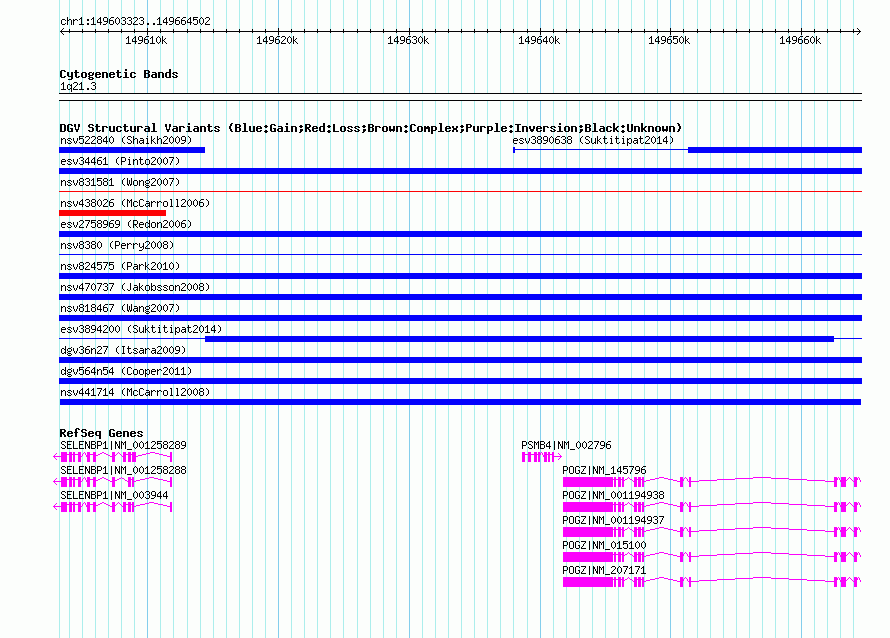
Task: Open nsv818467 (Wang2007) variant label
Action: (120, 308)
